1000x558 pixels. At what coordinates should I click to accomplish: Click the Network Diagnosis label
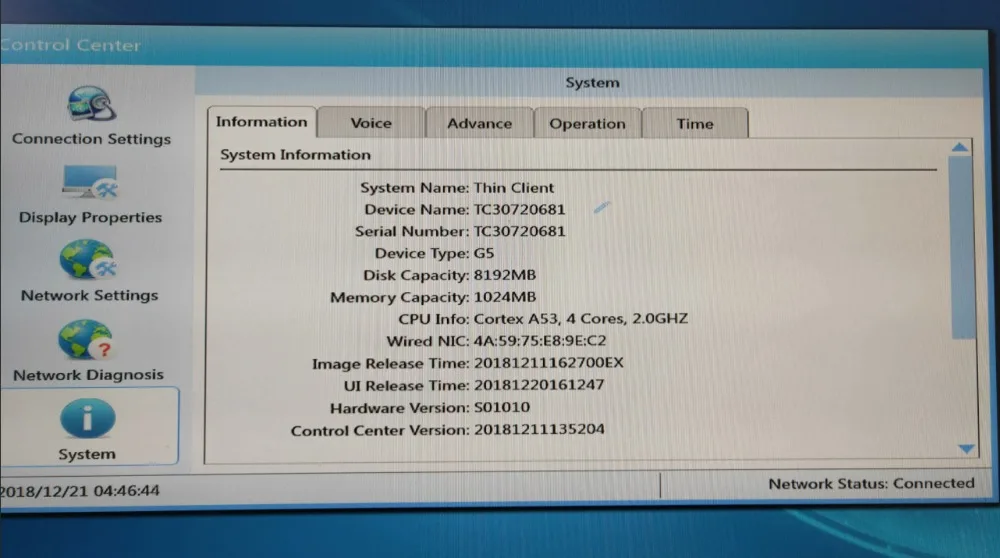pyautogui.click(x=89, y=375)
